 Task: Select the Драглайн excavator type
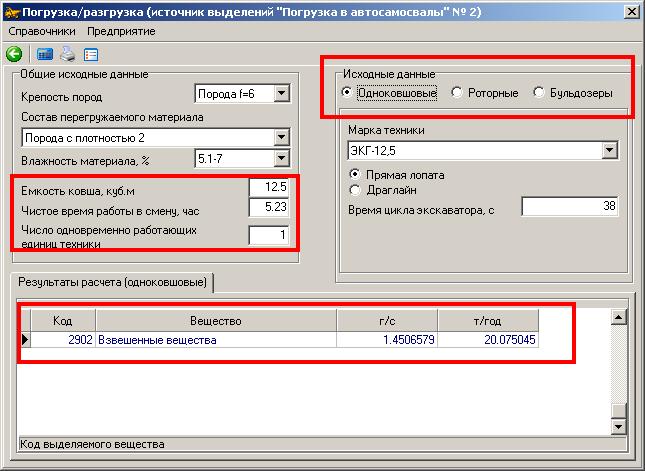[355, 190]
